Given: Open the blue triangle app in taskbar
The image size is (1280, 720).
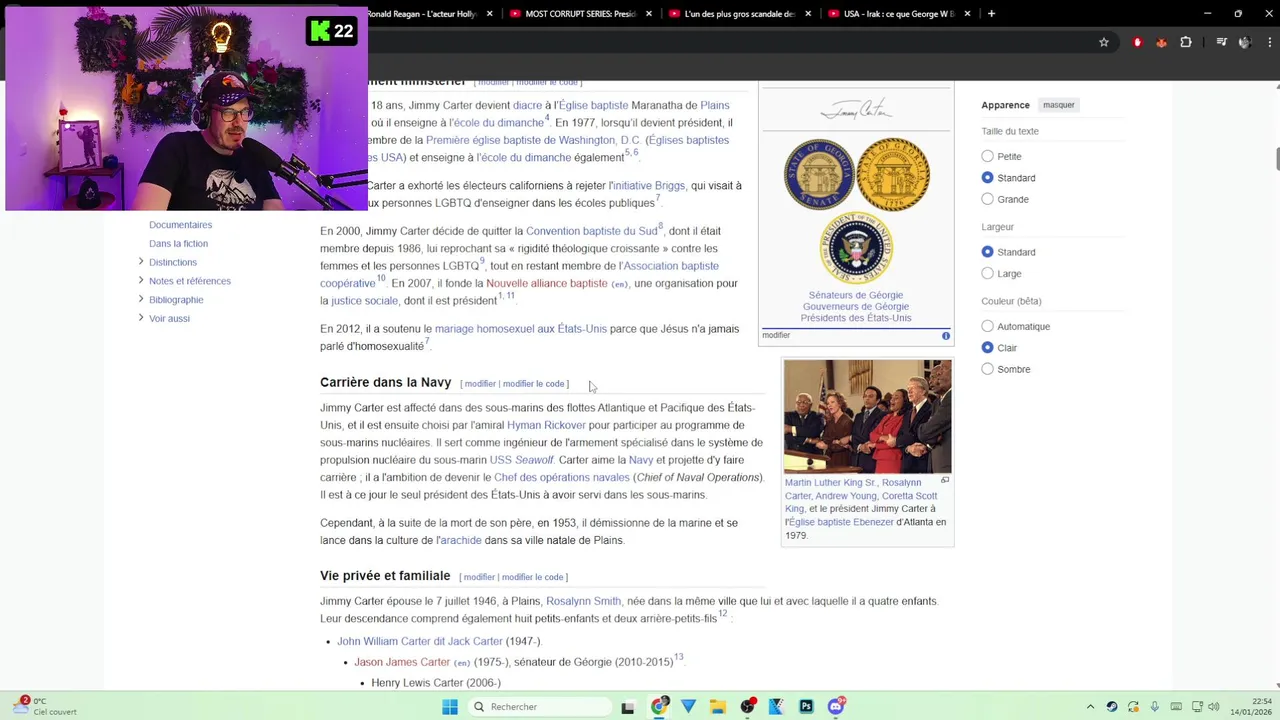Looking at the screenshot, I should tap(688, 707).
